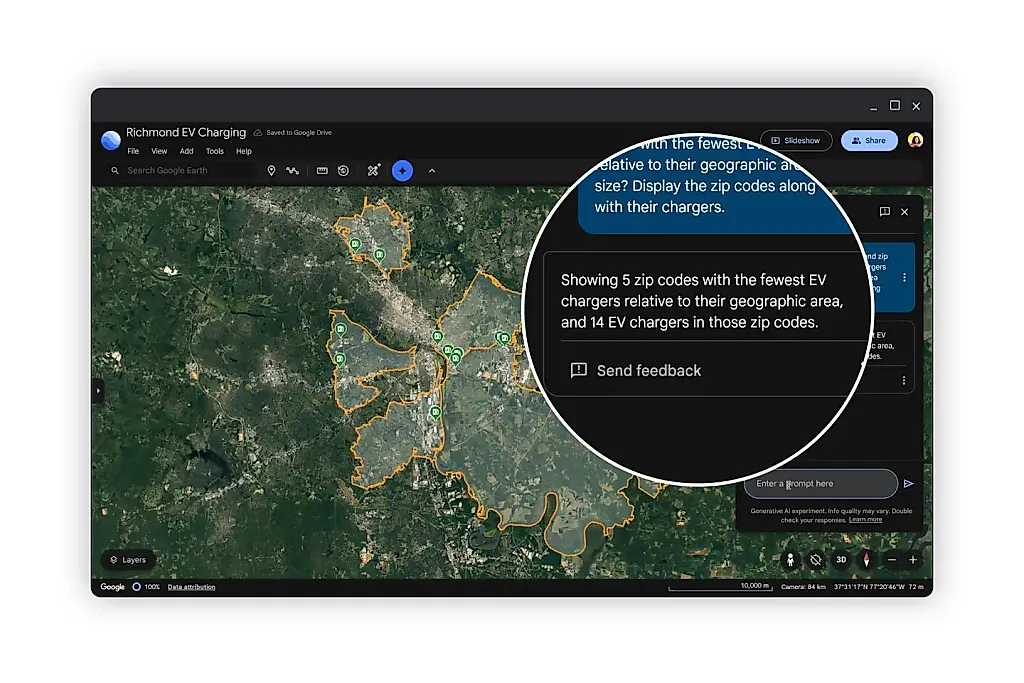Click the 100% loading indicator circle
Screen dimensions: 1024x683
pos(136,587)
